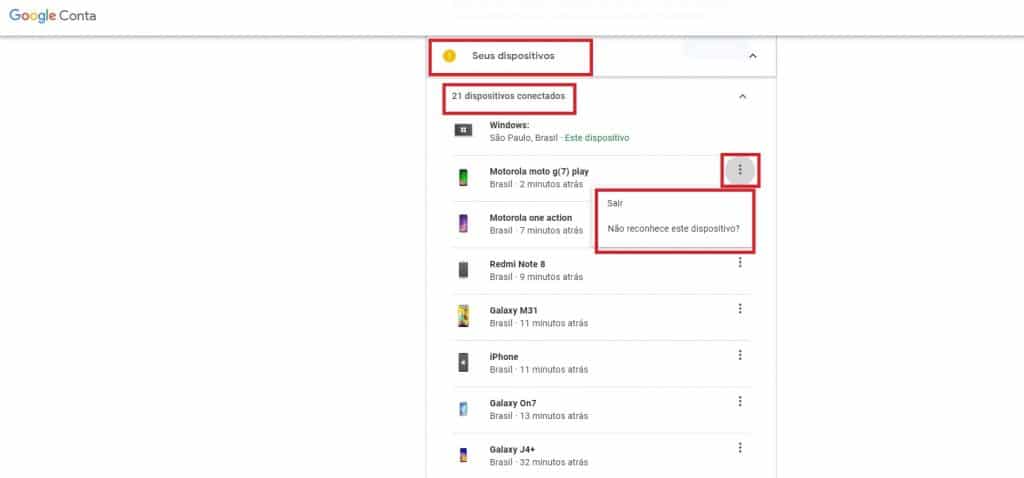Select Redmi Note 8 device name
1024x478 pixels.
click(517, 264)
